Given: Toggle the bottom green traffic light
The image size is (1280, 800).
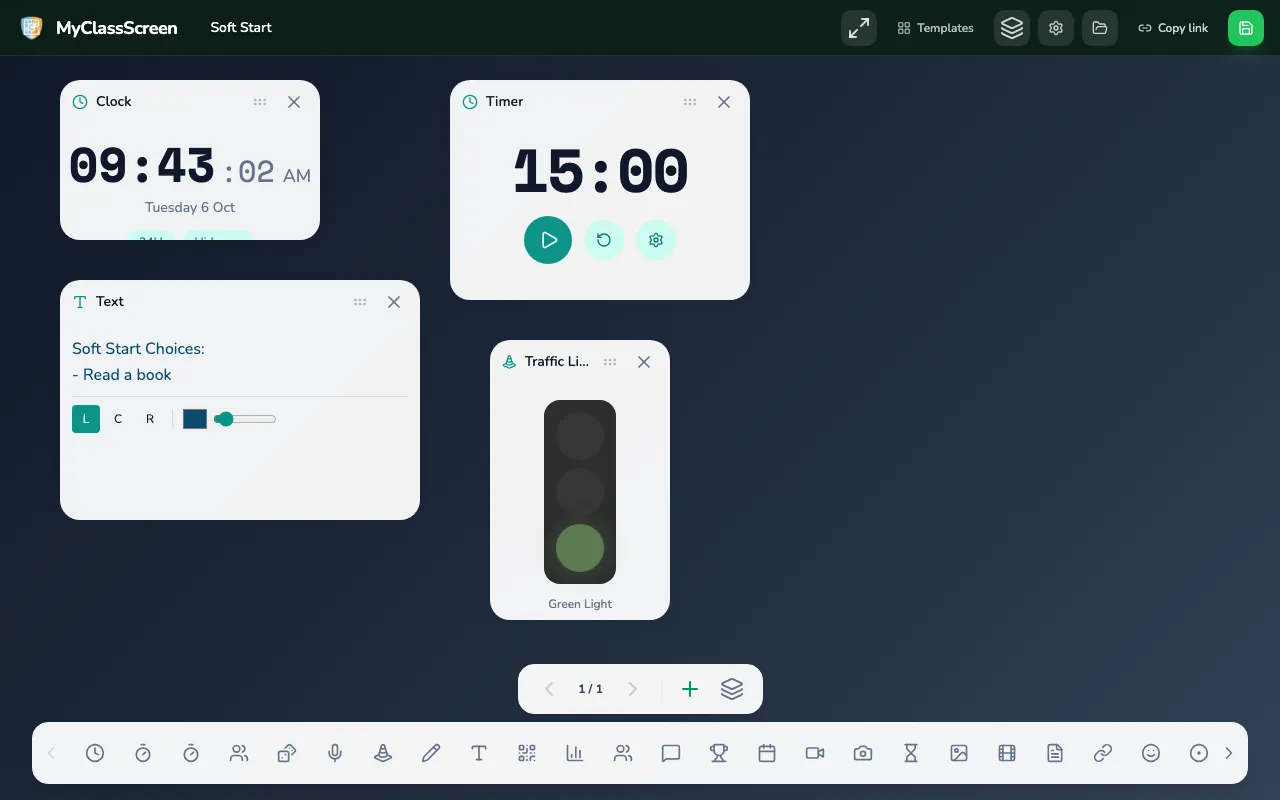Looking at the screenshot, I should (580, 548).
